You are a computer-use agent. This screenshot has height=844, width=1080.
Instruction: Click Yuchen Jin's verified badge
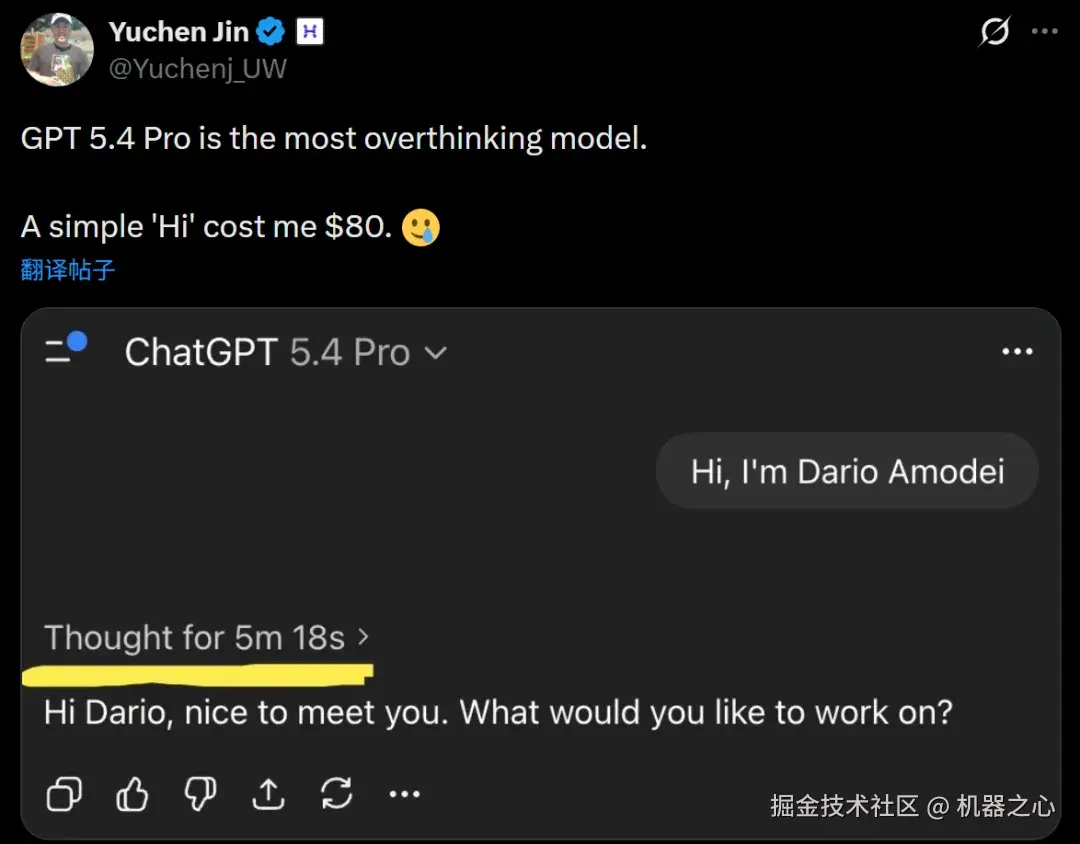pos(268,31)
